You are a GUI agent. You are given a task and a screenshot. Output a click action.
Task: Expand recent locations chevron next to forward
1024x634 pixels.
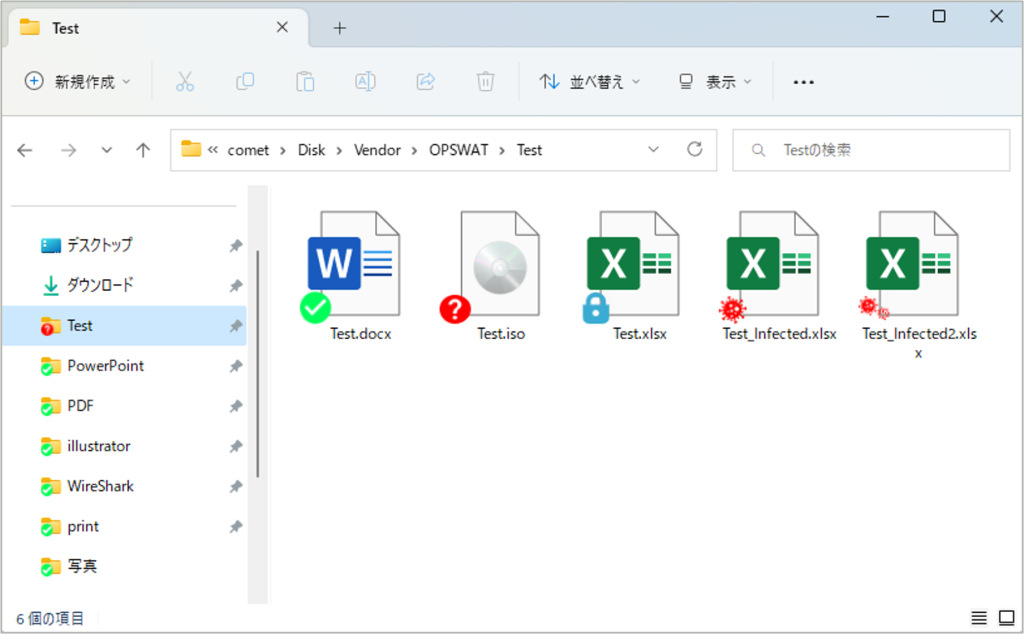106,150
